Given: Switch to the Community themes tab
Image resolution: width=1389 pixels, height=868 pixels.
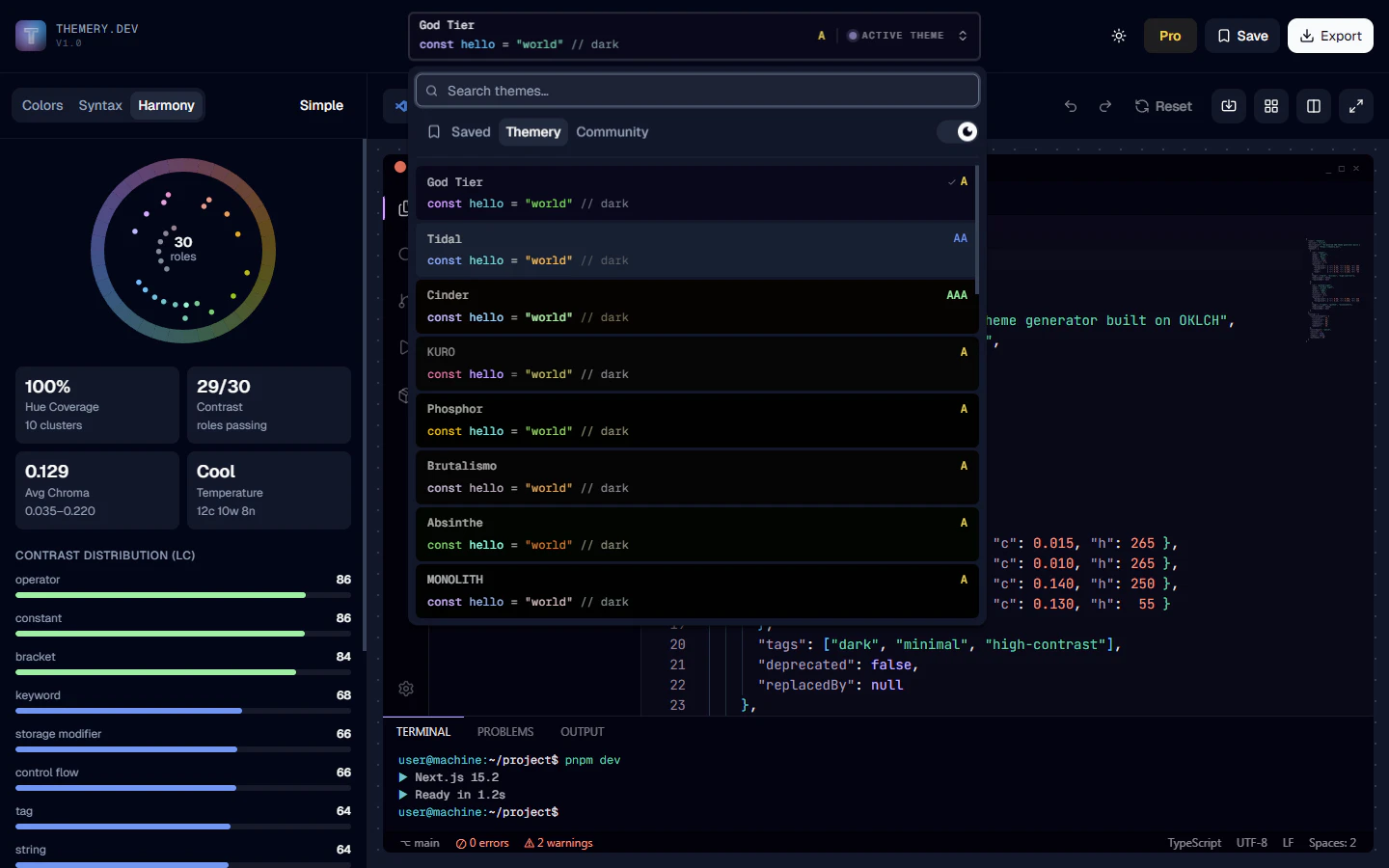Looking at the screenshot, I should [x=612, y=132].
